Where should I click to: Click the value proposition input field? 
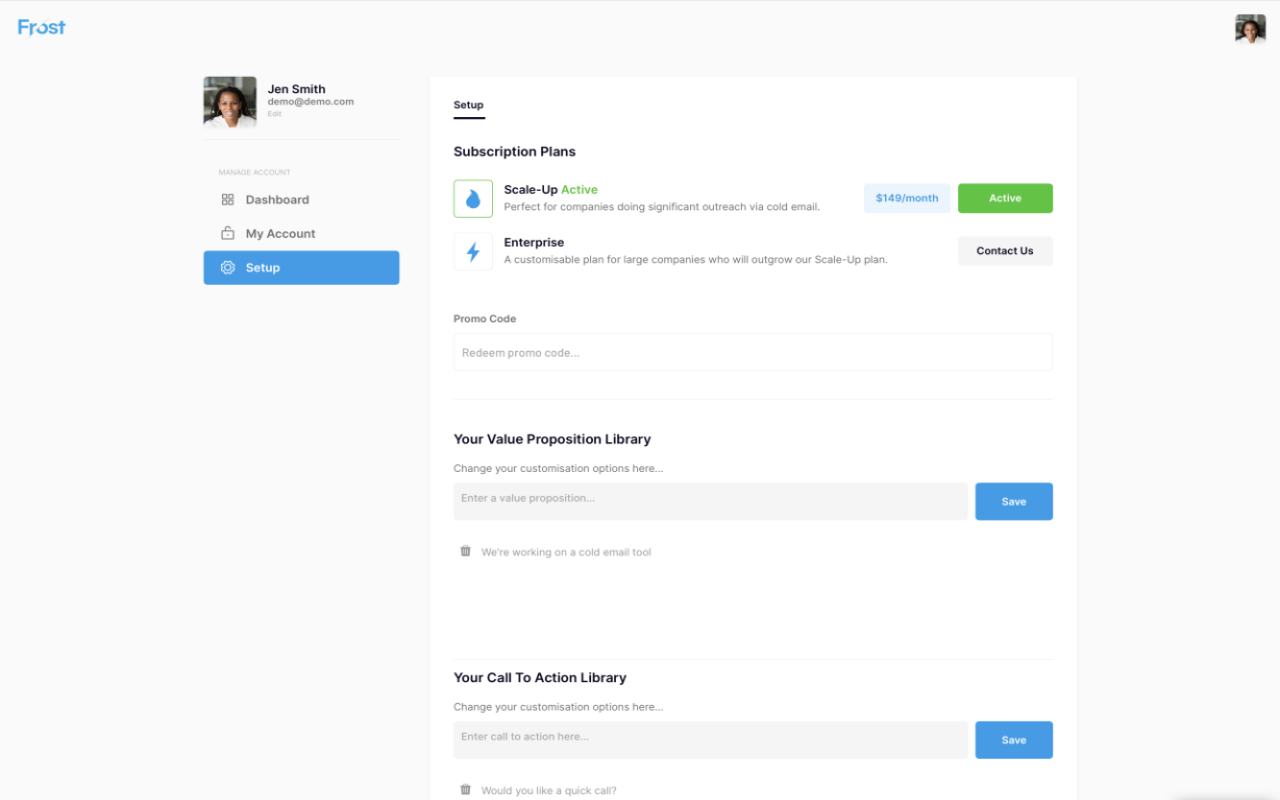coord(711,501)
